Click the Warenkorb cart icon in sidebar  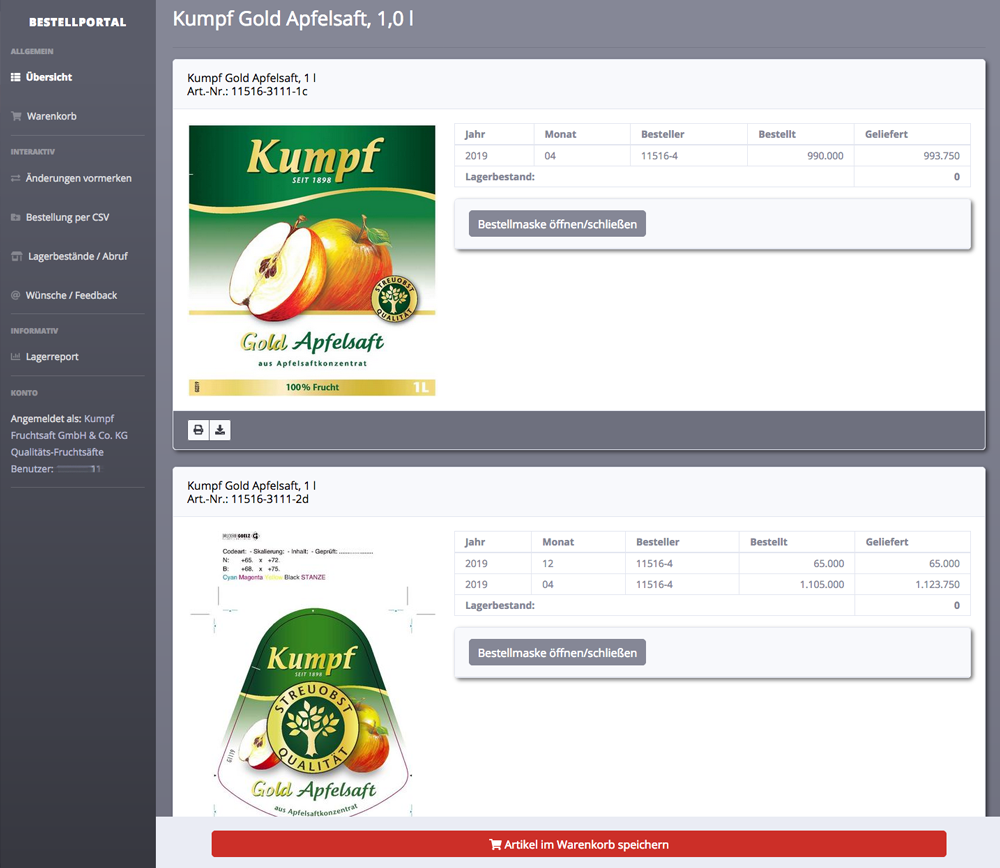pos(16,116)
